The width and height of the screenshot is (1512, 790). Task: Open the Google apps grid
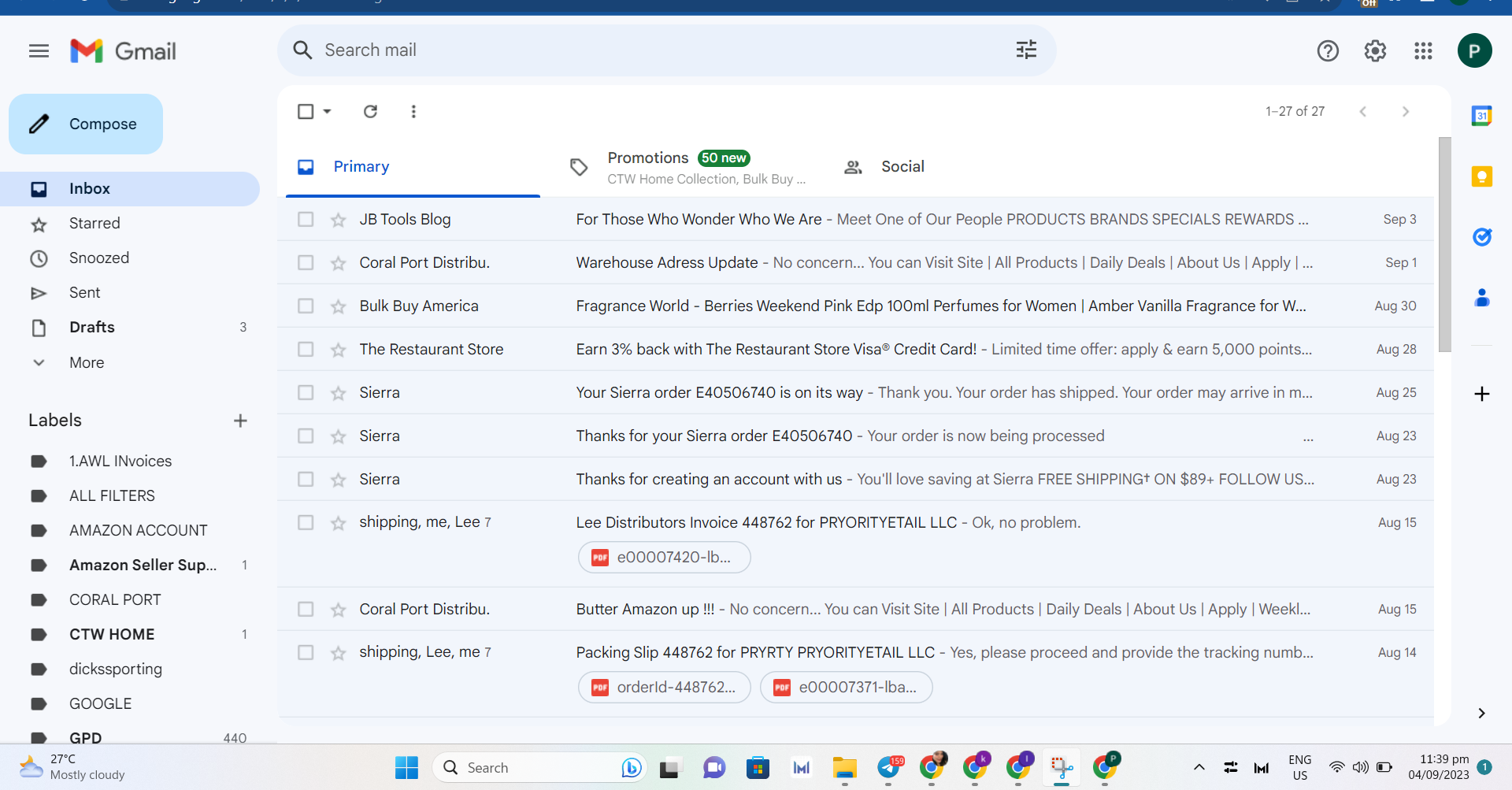tap(1423, 51)
